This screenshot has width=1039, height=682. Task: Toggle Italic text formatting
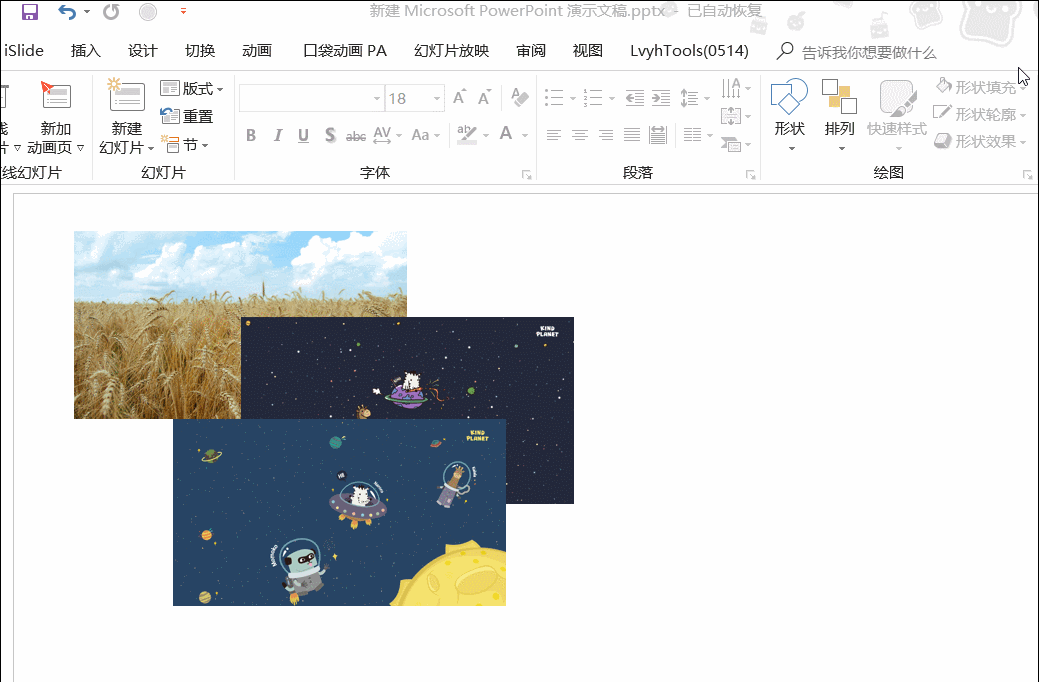click(277, 135)
